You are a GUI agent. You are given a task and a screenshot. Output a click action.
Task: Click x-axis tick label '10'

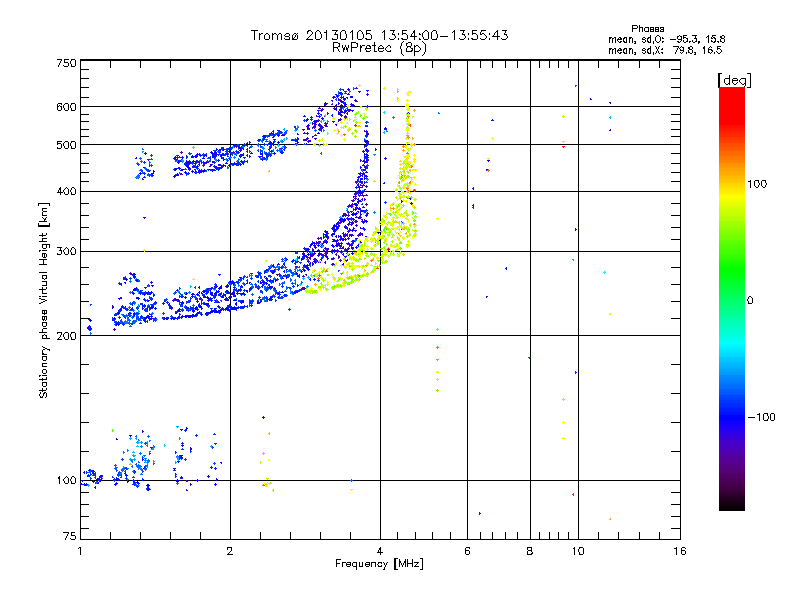tap(578, 551)
